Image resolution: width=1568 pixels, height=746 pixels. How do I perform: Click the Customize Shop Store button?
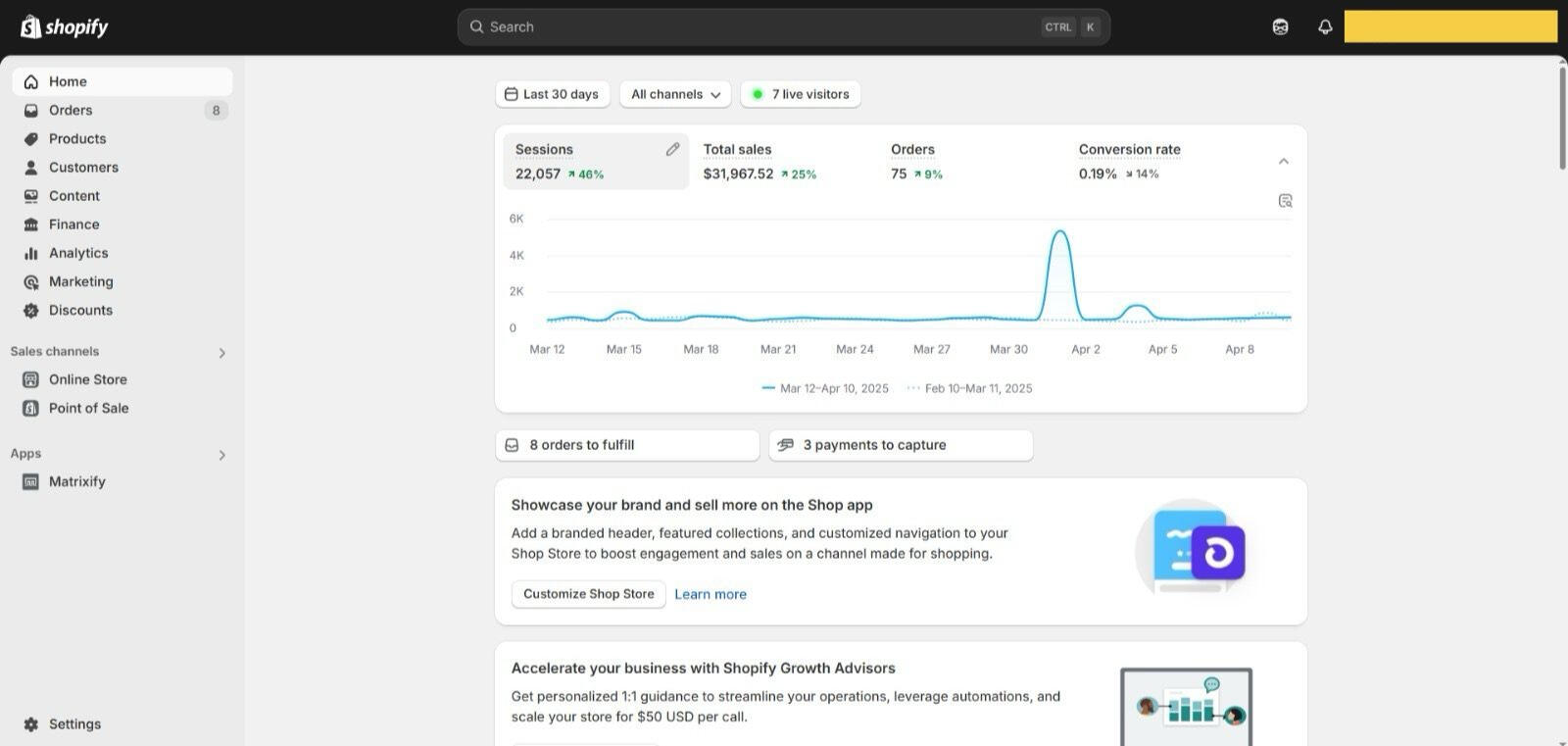point(588,594)
